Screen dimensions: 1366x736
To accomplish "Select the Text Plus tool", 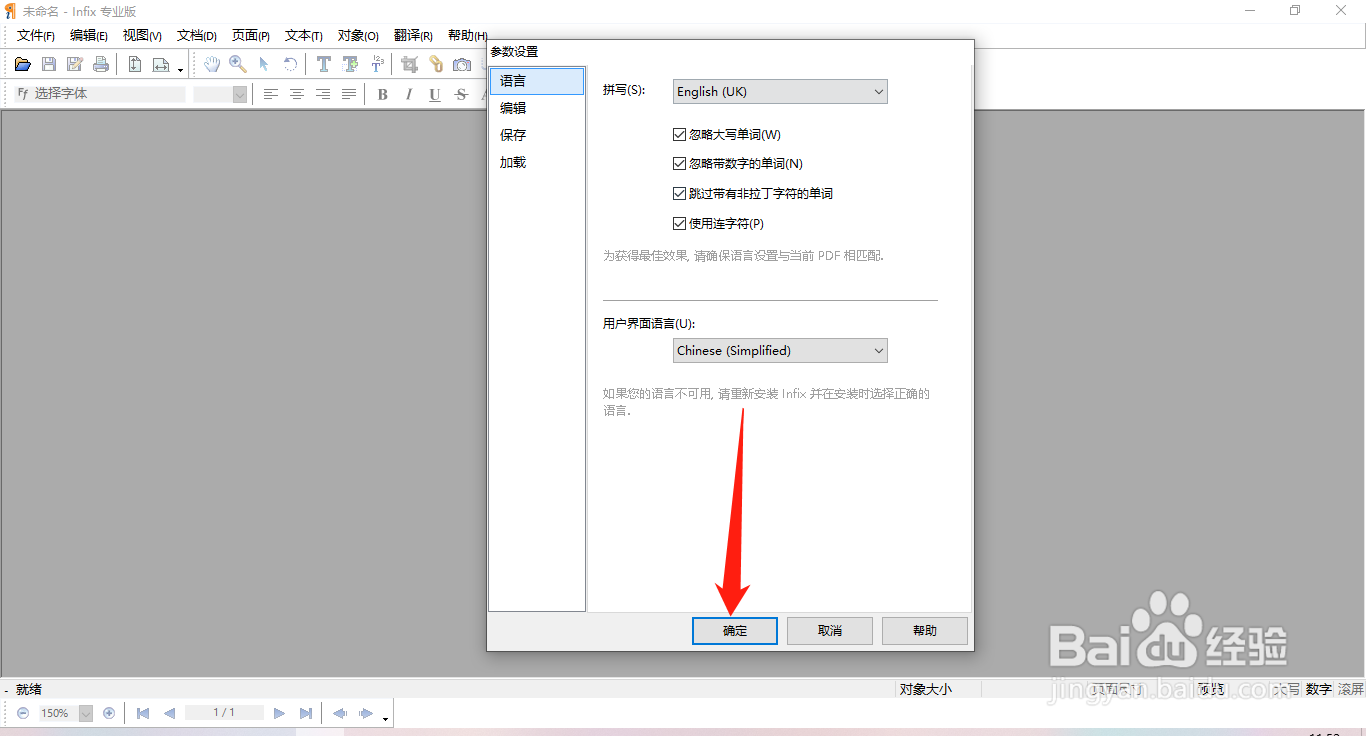I will tap(350, 64).
